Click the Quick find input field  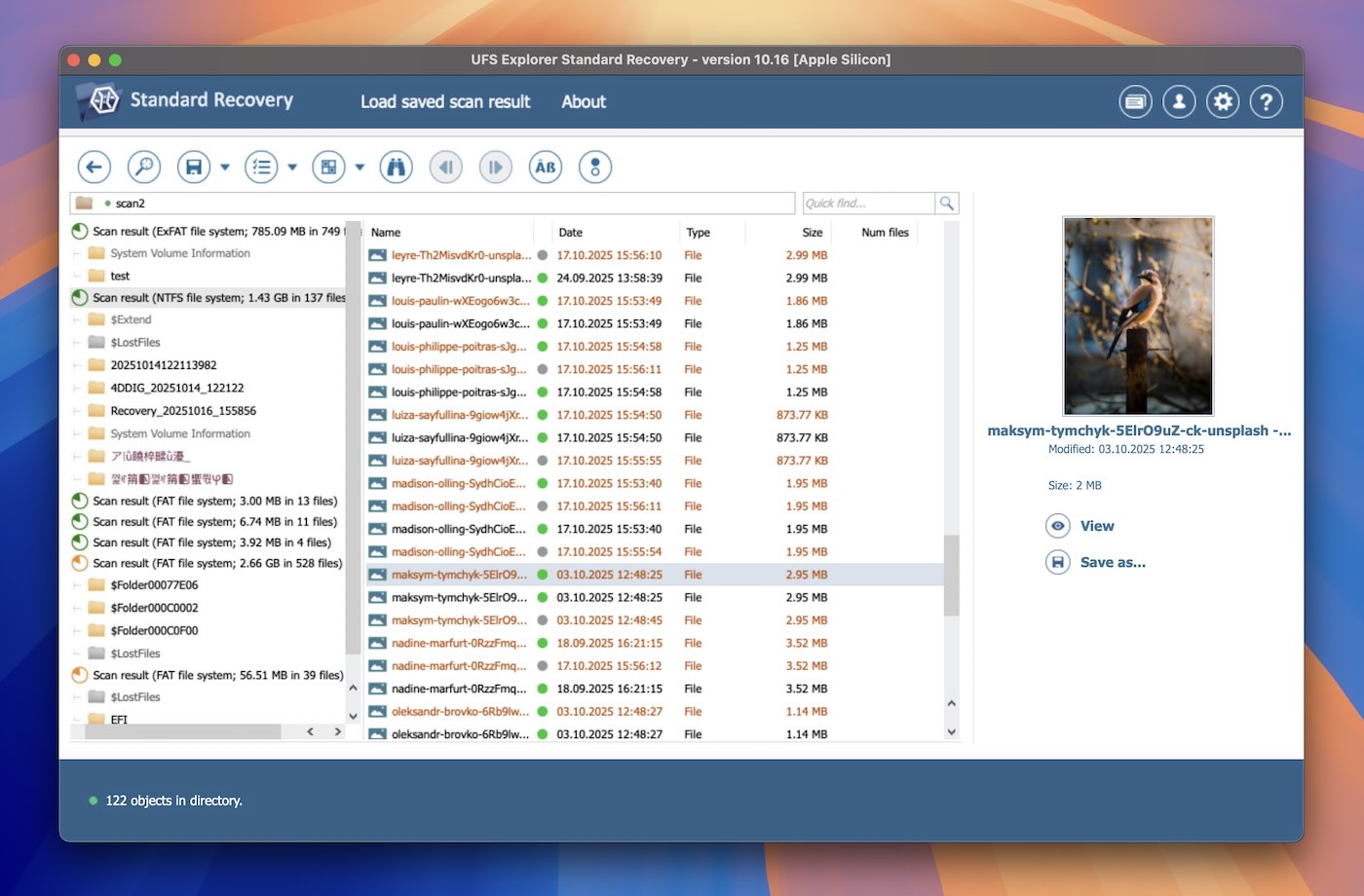(867, 204)
